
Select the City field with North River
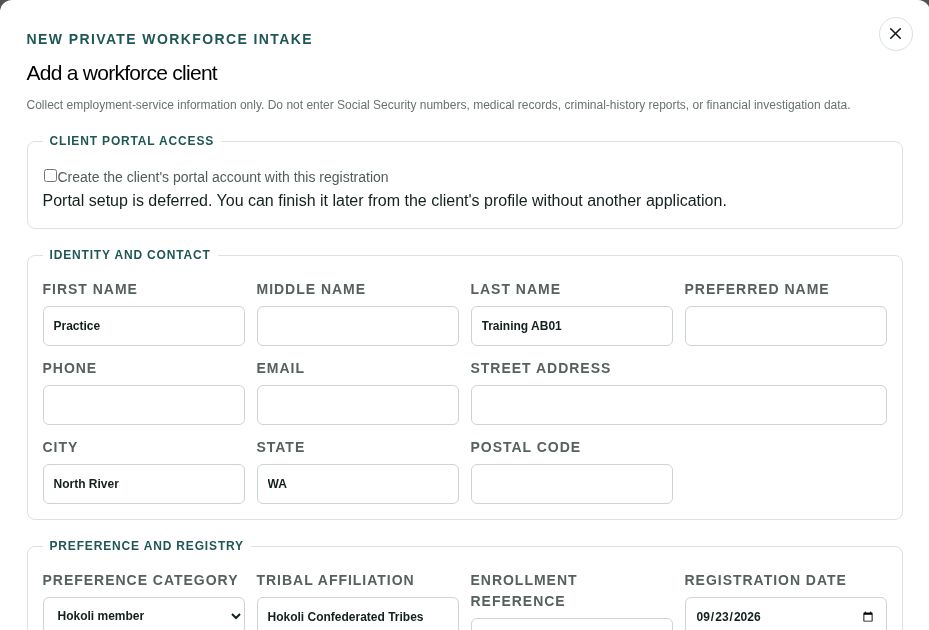click(144, 484)
